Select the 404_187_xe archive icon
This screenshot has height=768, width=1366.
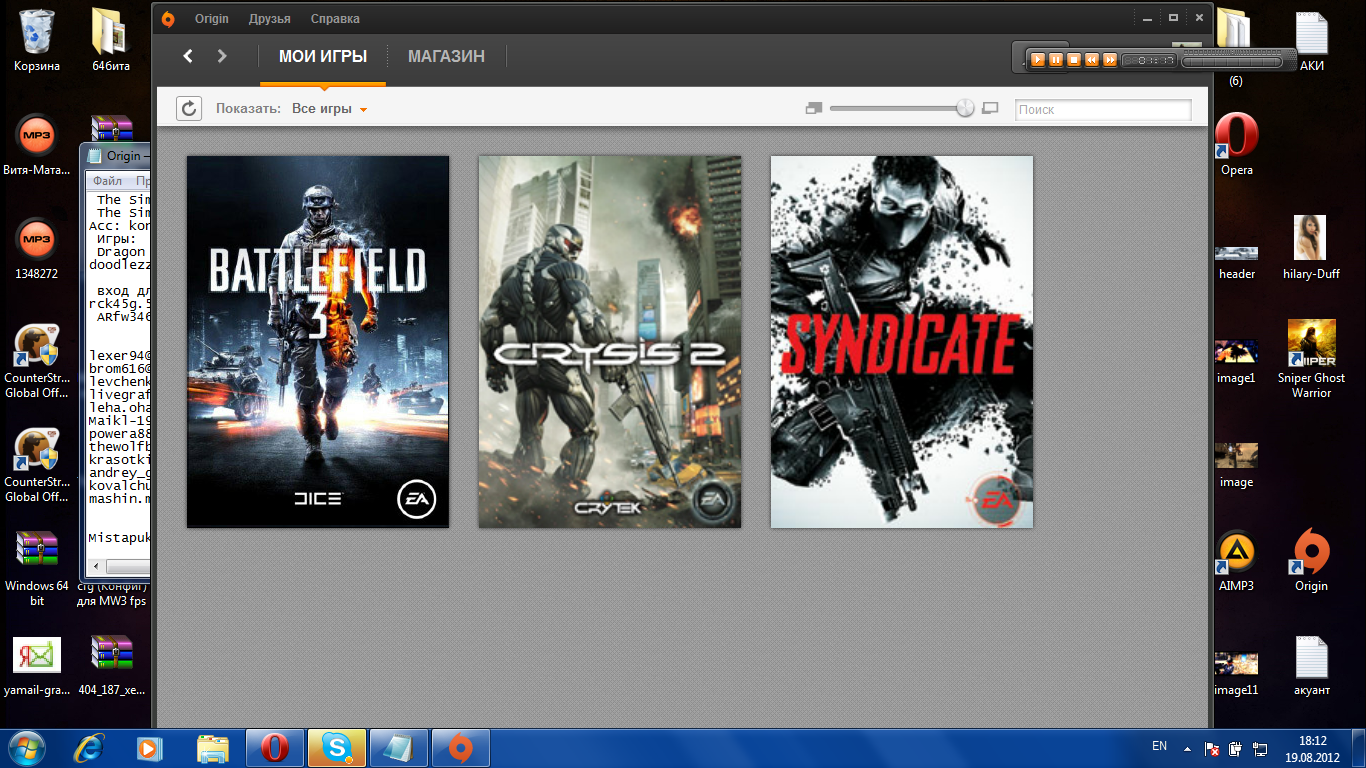pos(113,665)
